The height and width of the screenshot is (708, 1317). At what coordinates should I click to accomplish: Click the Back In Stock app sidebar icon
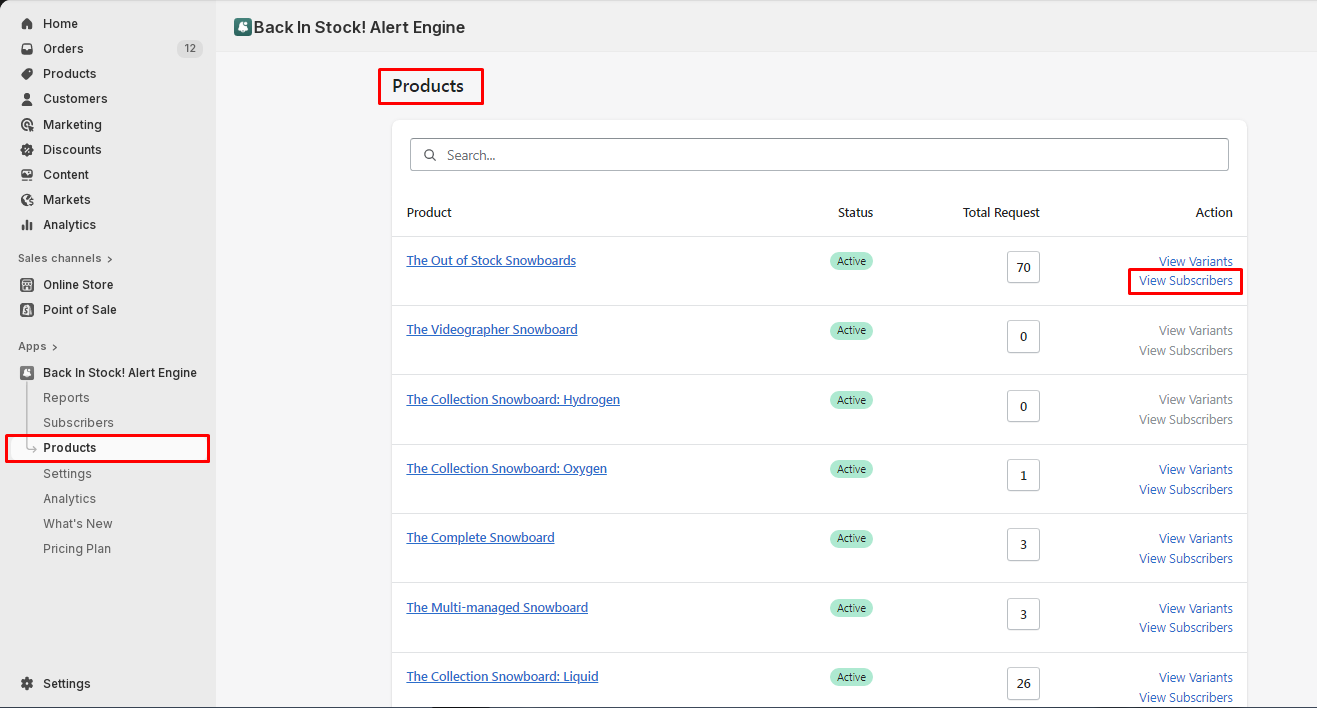pos(27,372)
